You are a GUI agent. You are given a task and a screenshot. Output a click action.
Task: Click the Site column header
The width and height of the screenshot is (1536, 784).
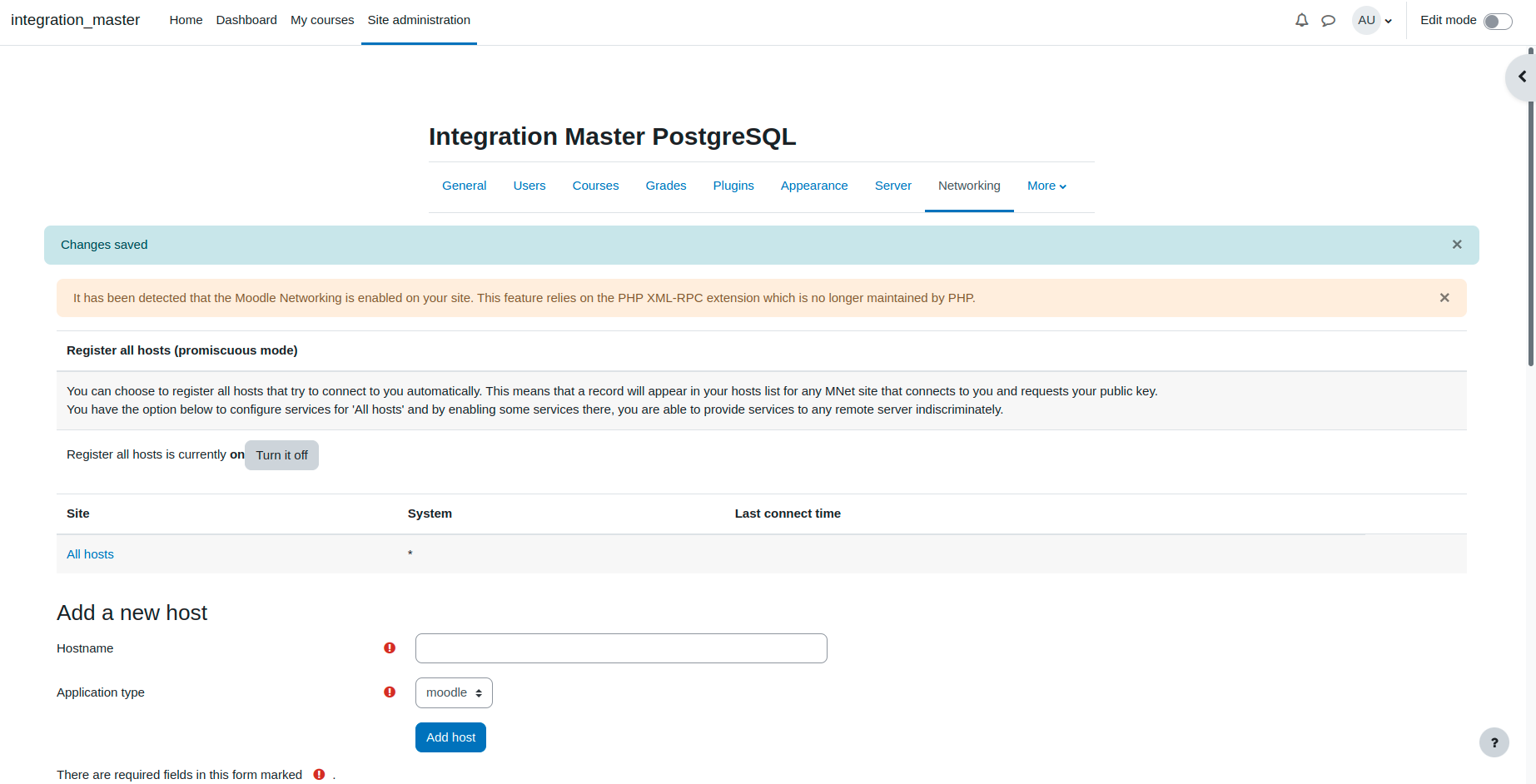click(78, 514)
